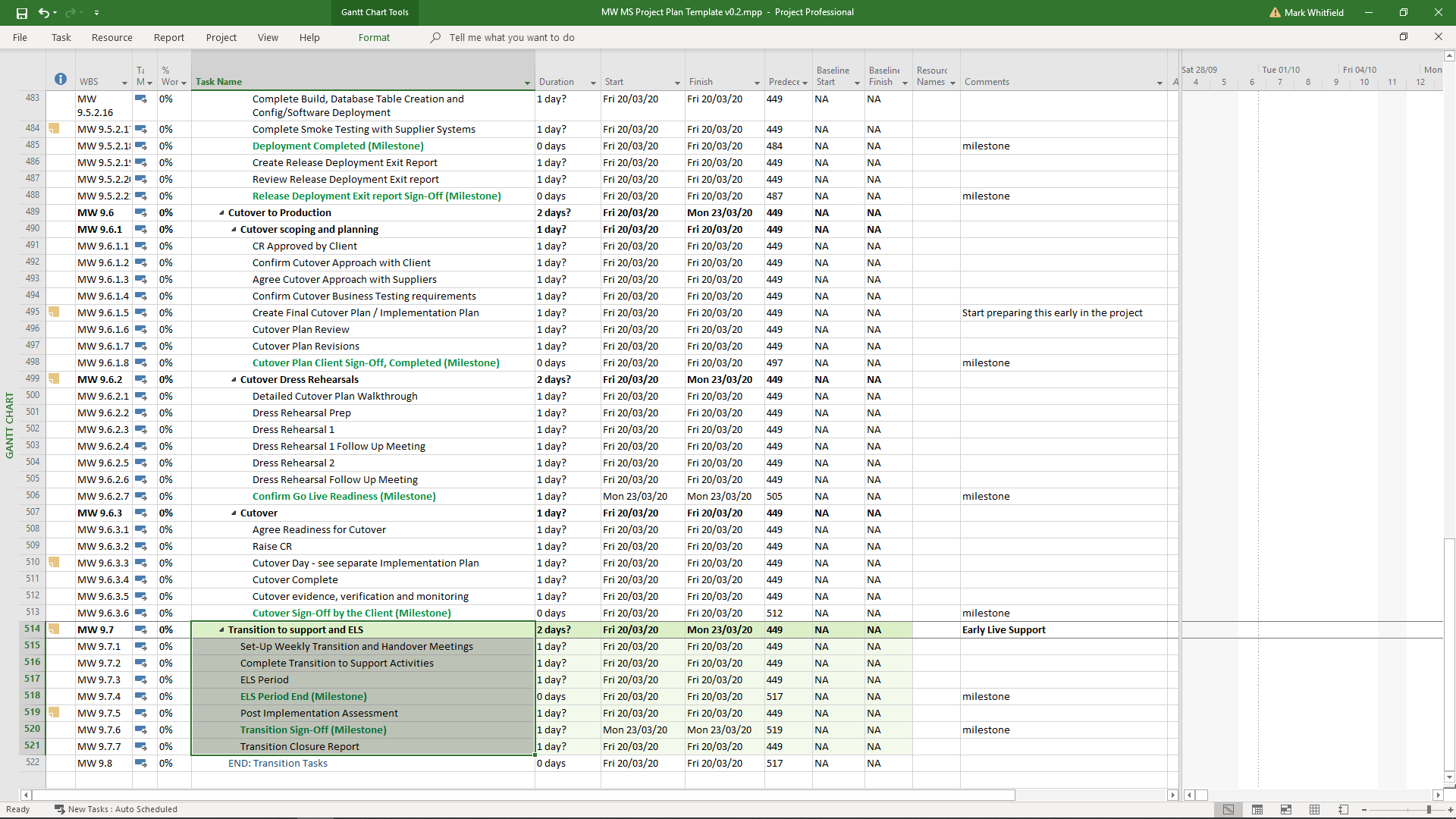Collapse the Cutover Dress Rehearsals group
Screen dimensions: 1456x819
tap(234, 380)
